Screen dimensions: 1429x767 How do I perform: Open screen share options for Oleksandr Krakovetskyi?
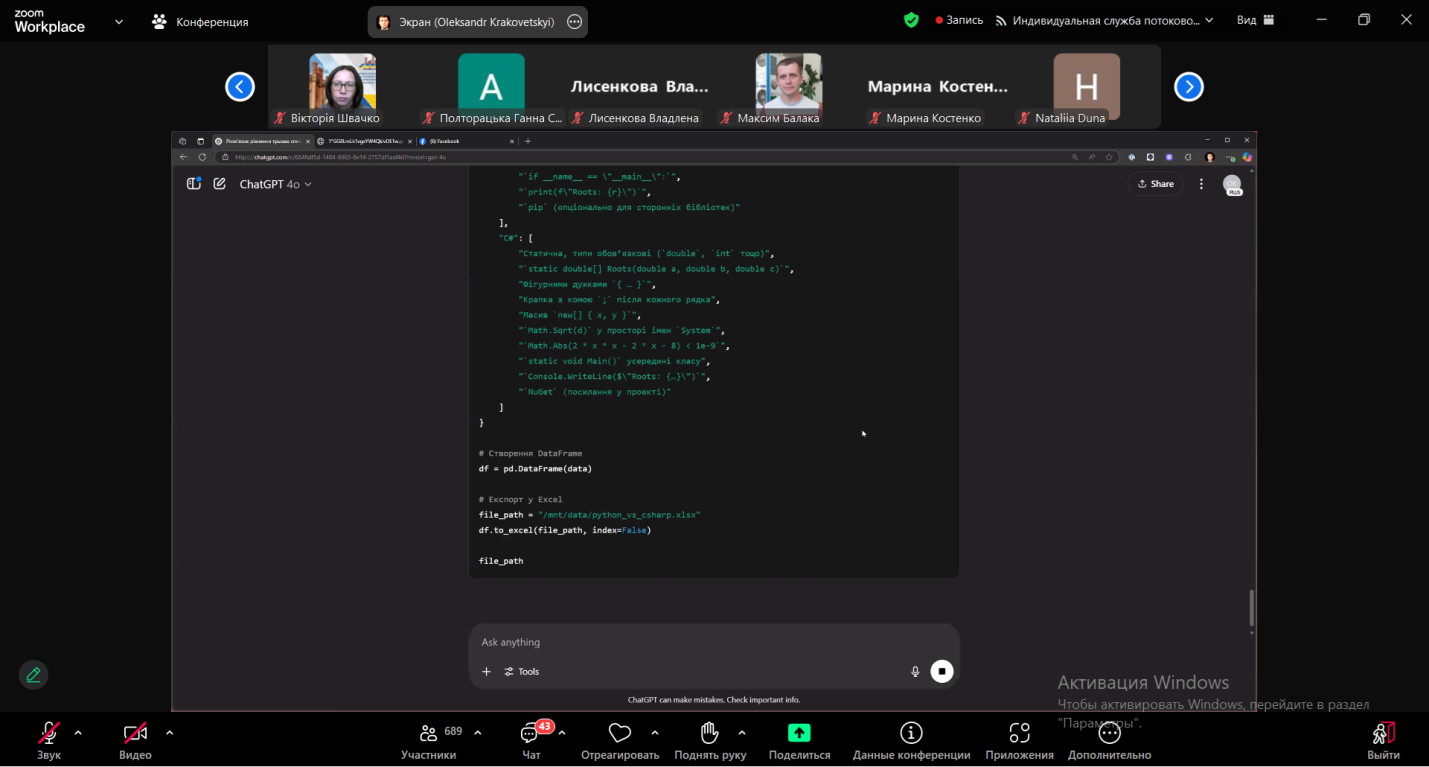[574, 22]
